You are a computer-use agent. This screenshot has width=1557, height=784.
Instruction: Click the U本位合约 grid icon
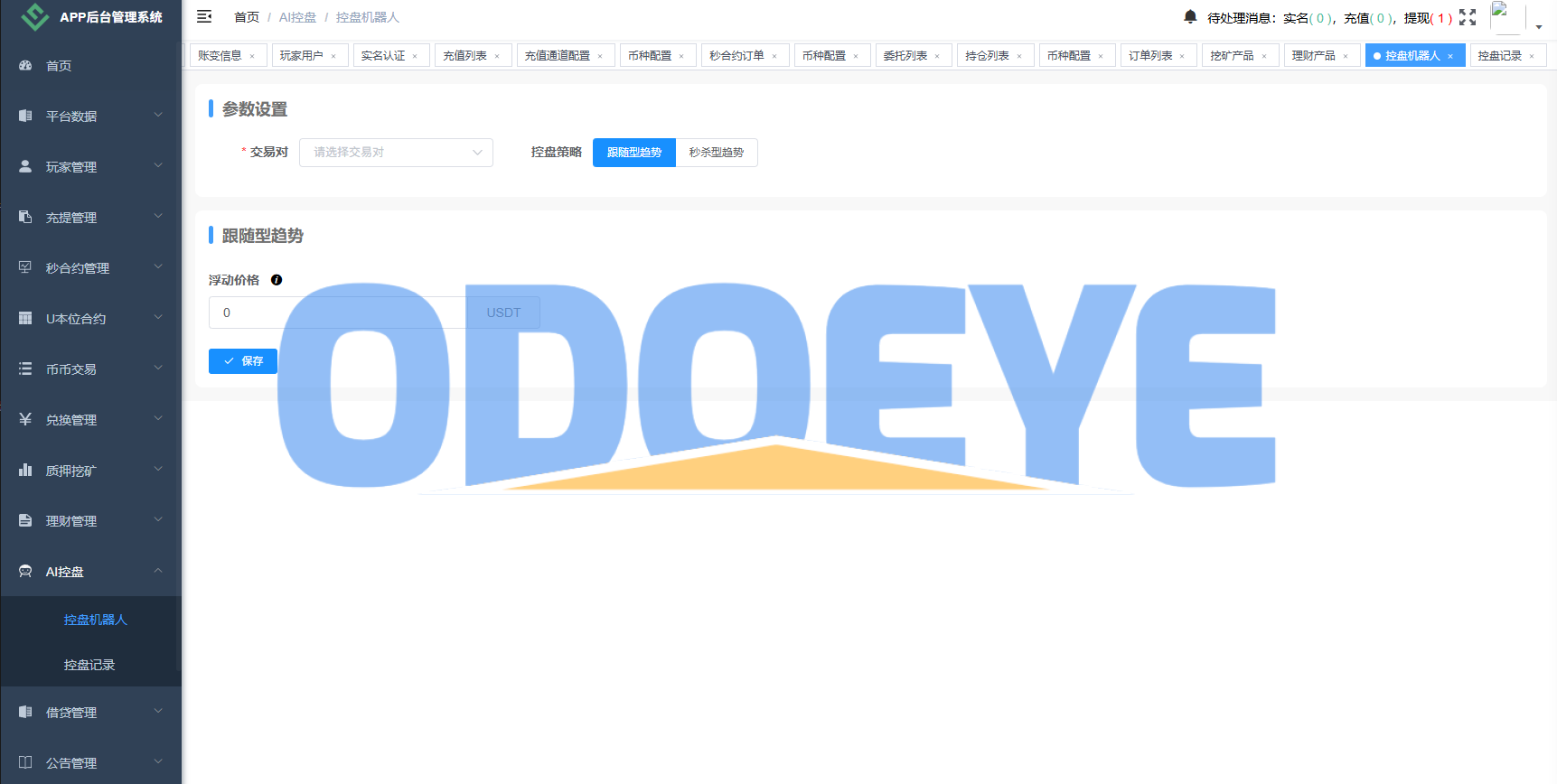25,318
